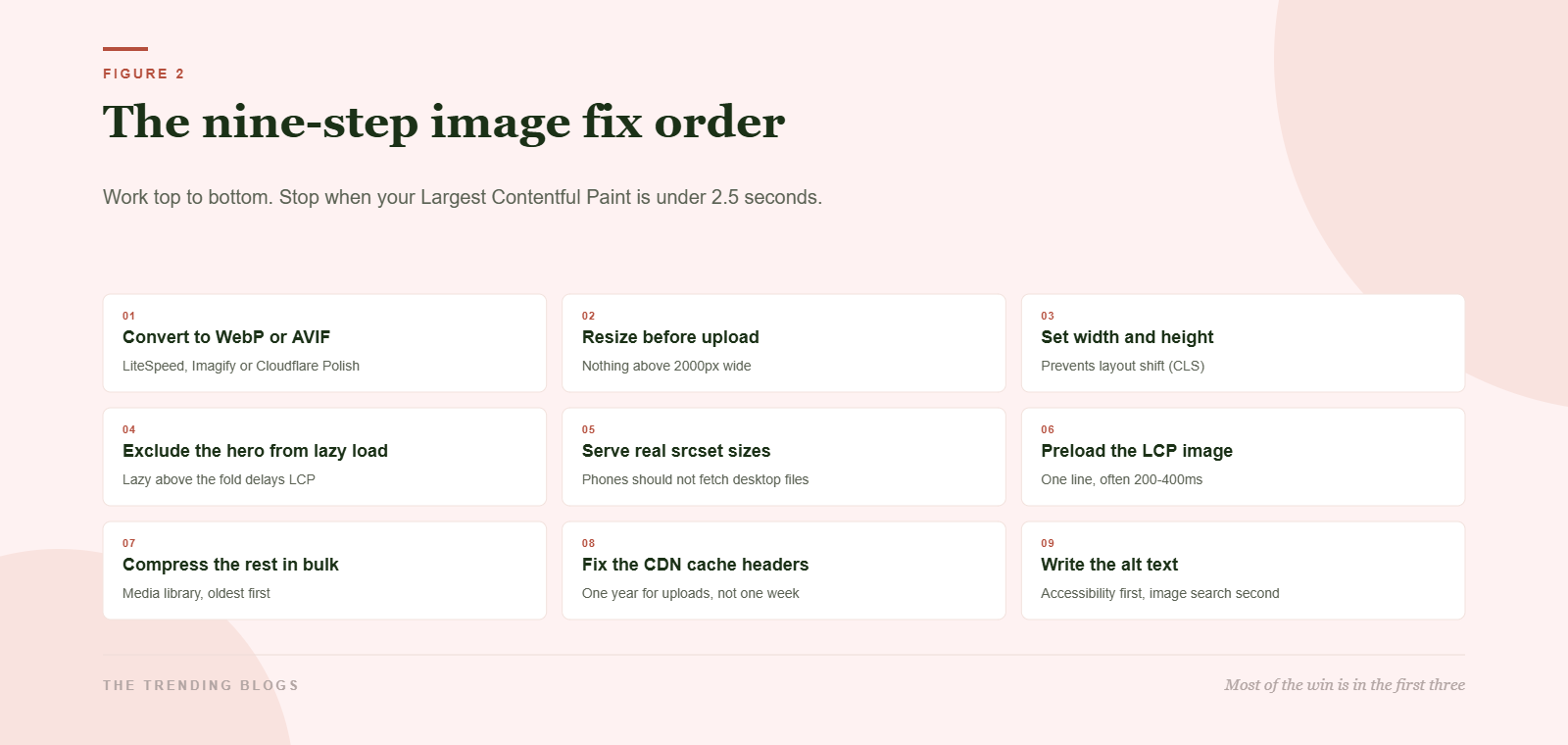Click 'LiteSpeed, Imagify or Cloudflare Polish' text
1568x745 pixels.
241,366
